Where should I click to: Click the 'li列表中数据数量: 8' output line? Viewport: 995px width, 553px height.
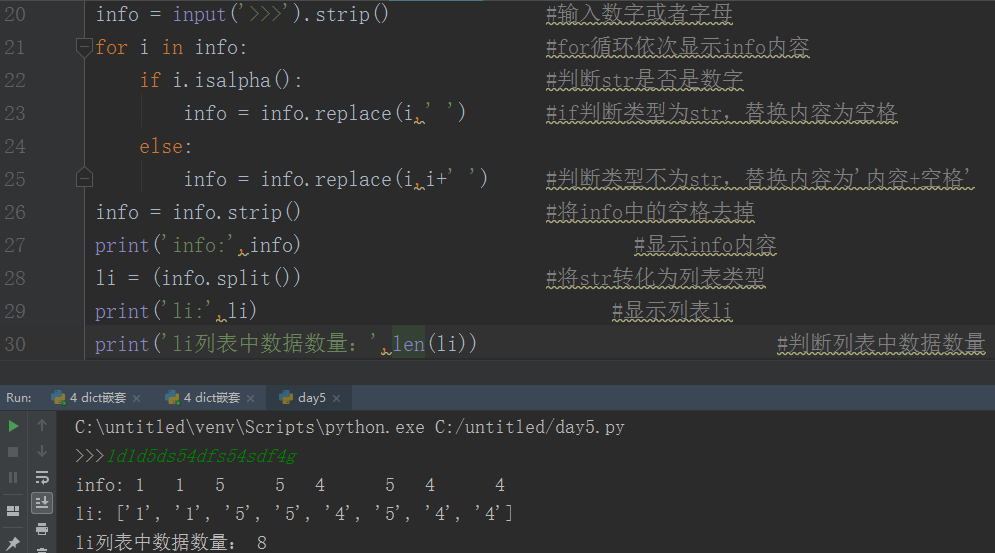click(171, 542)
